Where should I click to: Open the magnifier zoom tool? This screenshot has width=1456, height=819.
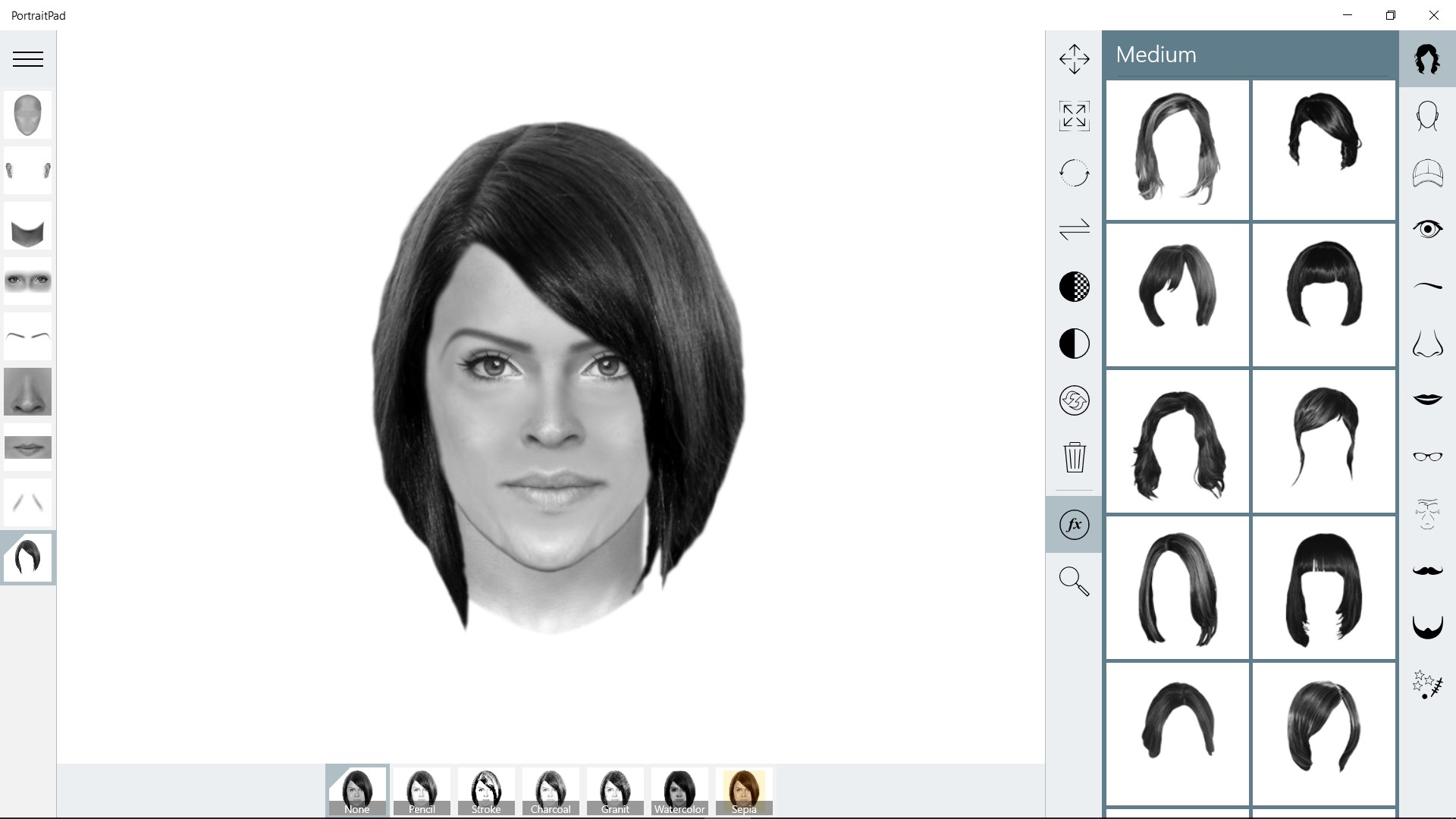click(x=1074, y=582)
